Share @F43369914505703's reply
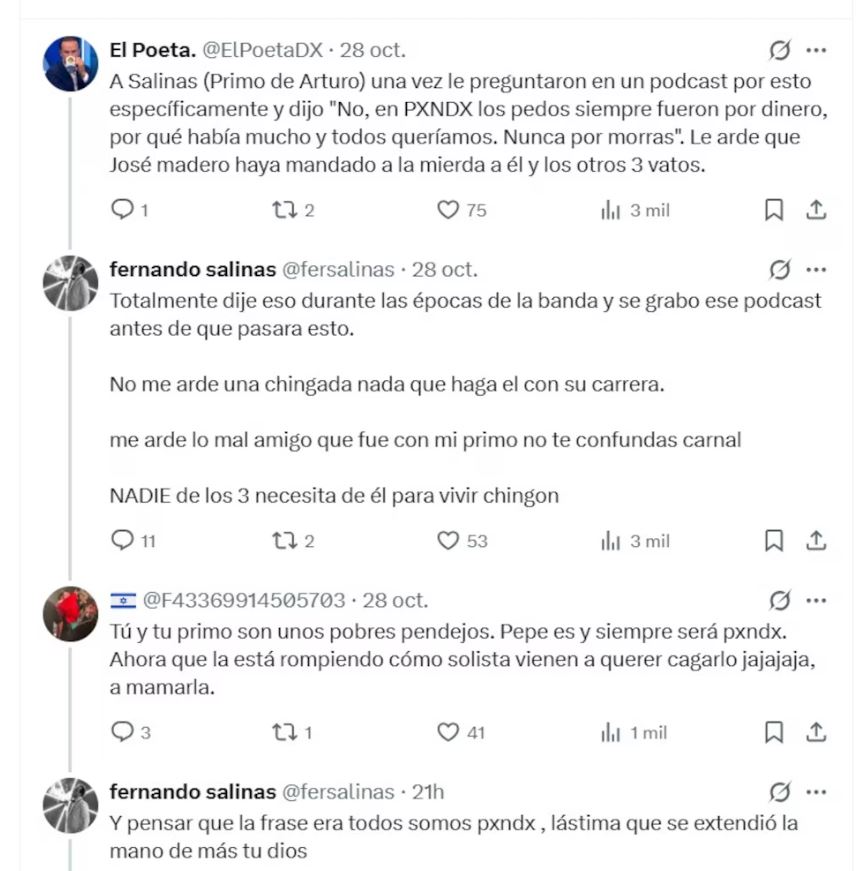The image size is (858, 871). 816,732
